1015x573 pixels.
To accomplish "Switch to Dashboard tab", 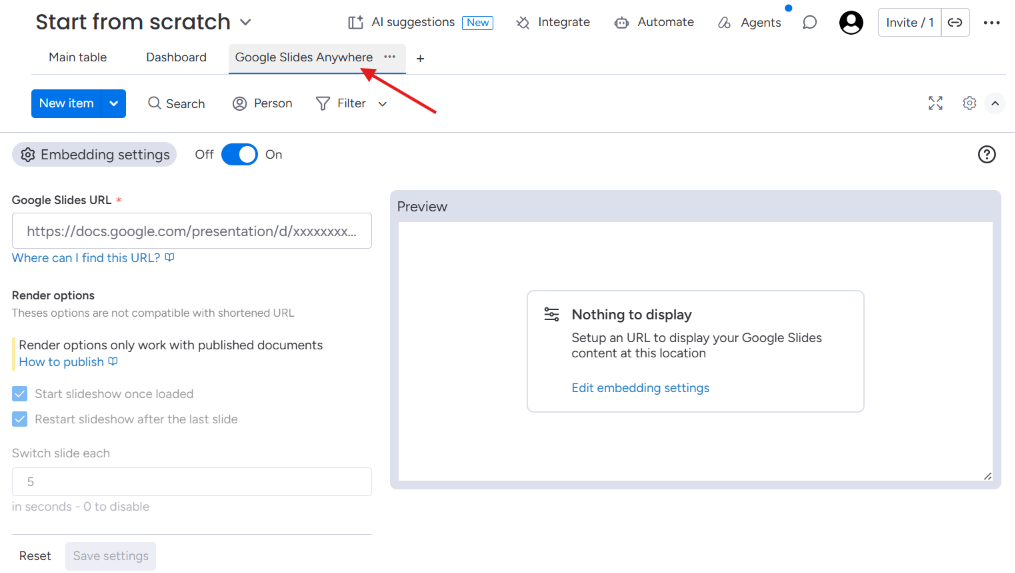I will (x=176, y=57).
